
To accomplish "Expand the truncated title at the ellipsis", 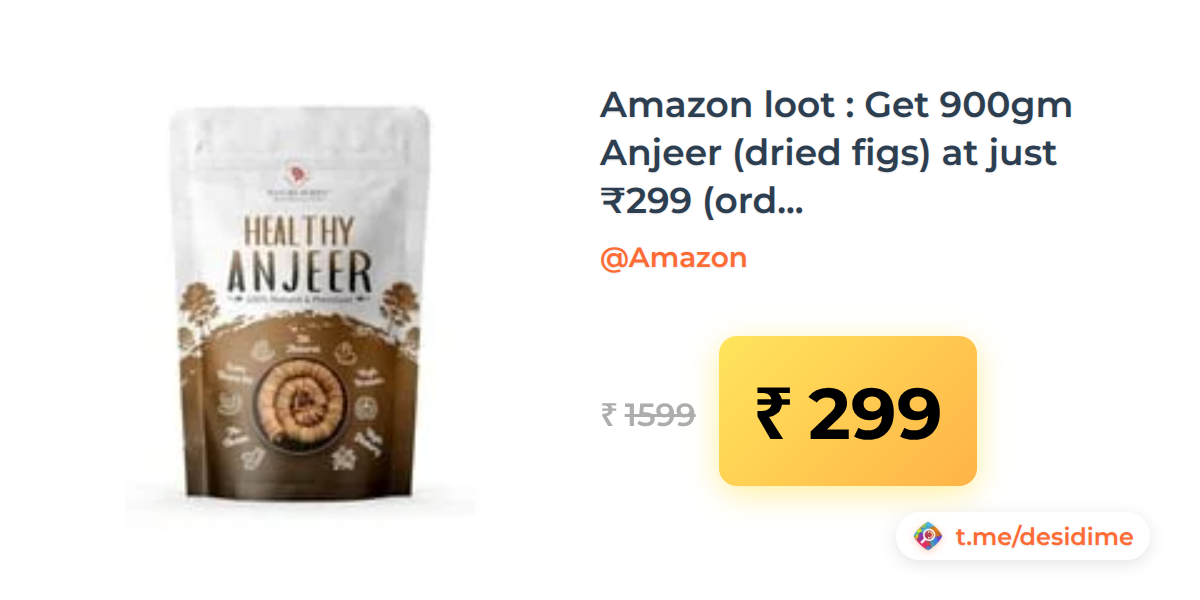I will click(789, 203).
